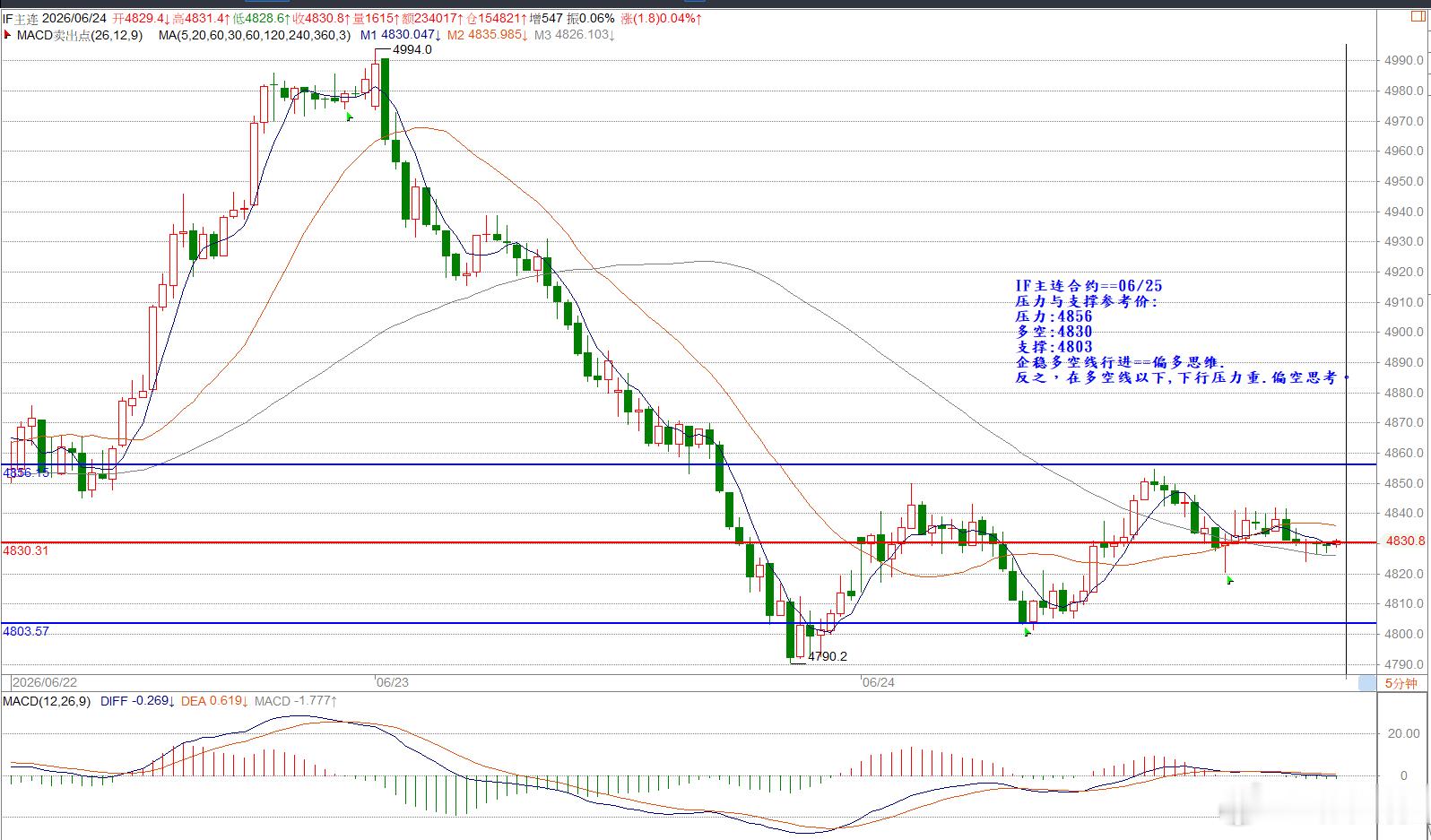This screenshot has height=840, width=1431.
Task: Click the M1 4830.047 moving average value
Action: coord(401,35)
